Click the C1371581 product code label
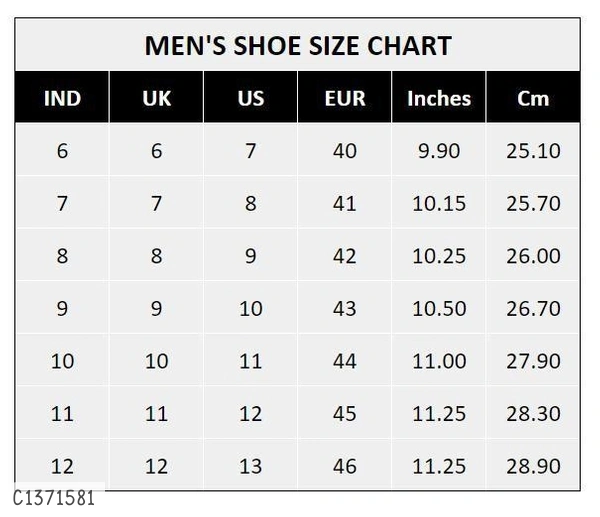Viewport: 600px width, 517px height. pyautogui.click(x=54, y=497)
